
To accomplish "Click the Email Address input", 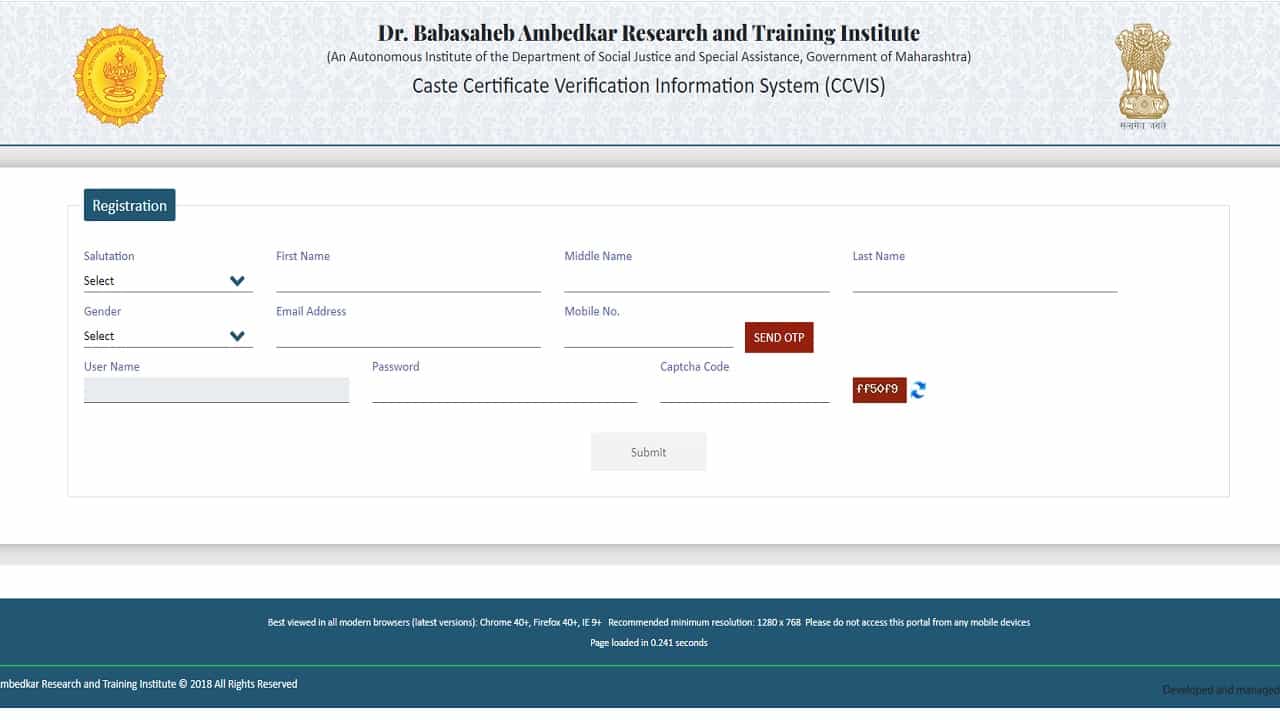I will (408, 336).
